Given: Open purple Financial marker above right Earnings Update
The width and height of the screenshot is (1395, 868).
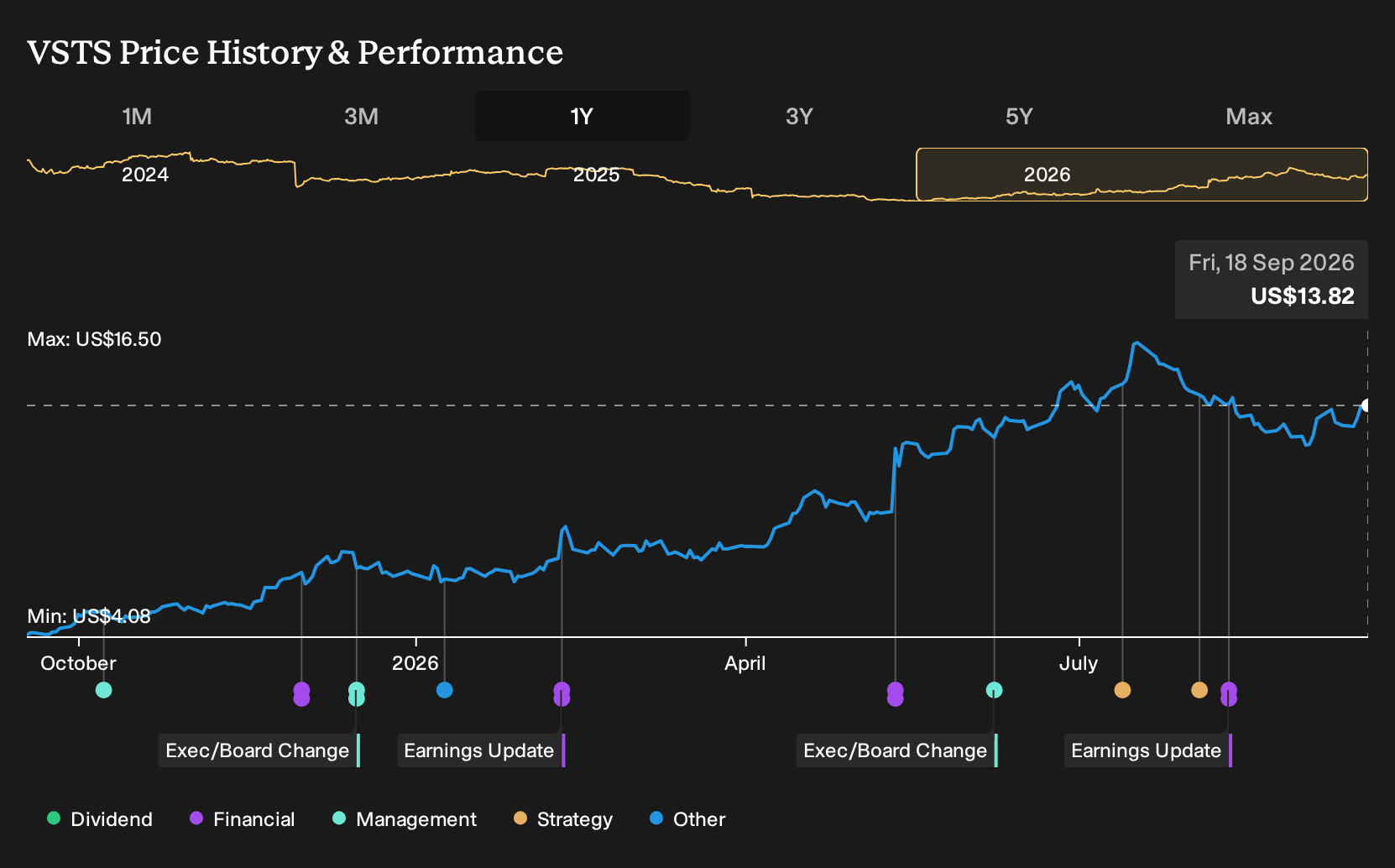Looking at the screenshot, I should click(1229, 694).
